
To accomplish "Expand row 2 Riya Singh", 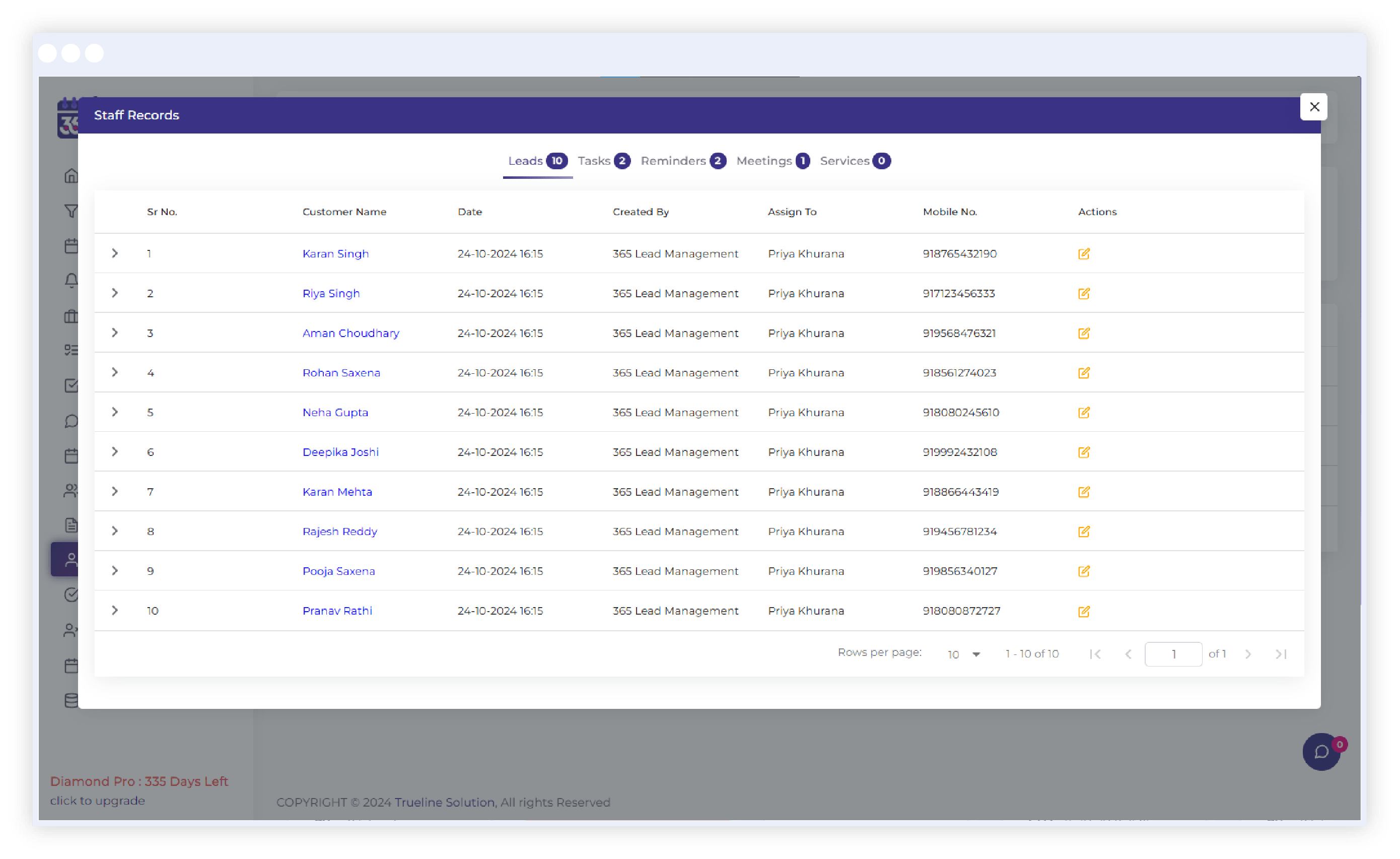I will [115, 293].
